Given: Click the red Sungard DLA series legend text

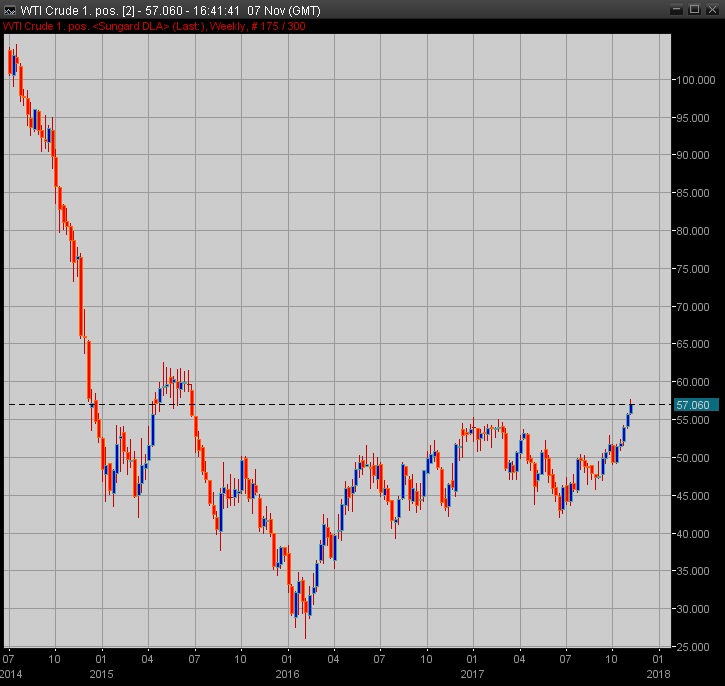Looking at the screenshot, I should pos(155,26).
